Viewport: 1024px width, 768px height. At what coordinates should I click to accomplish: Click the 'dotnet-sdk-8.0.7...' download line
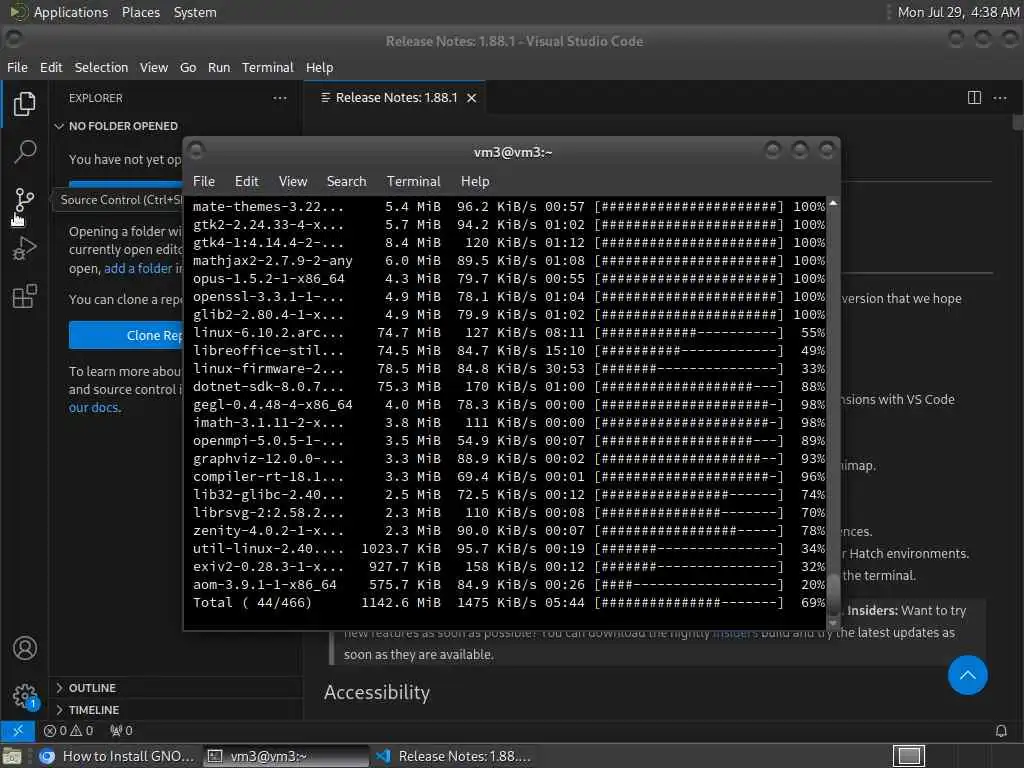508,387
